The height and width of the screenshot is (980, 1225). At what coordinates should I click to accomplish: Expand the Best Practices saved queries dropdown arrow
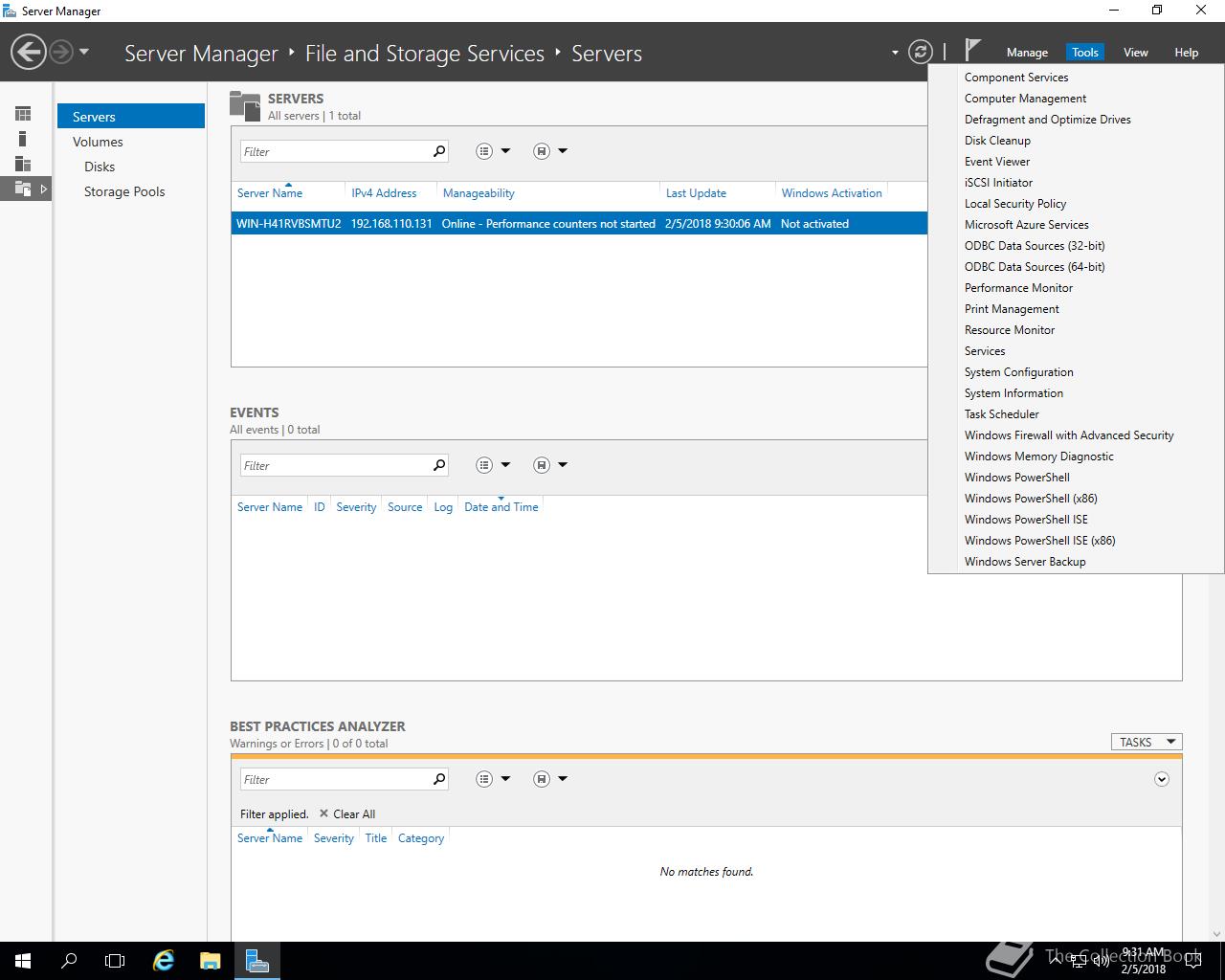[563, 779]
